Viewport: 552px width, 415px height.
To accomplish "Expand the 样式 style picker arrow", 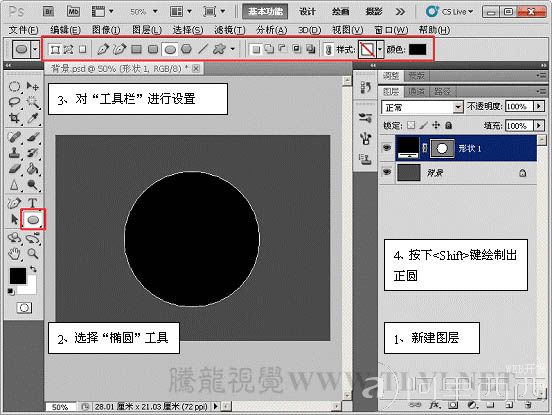I will click(380, 49).
